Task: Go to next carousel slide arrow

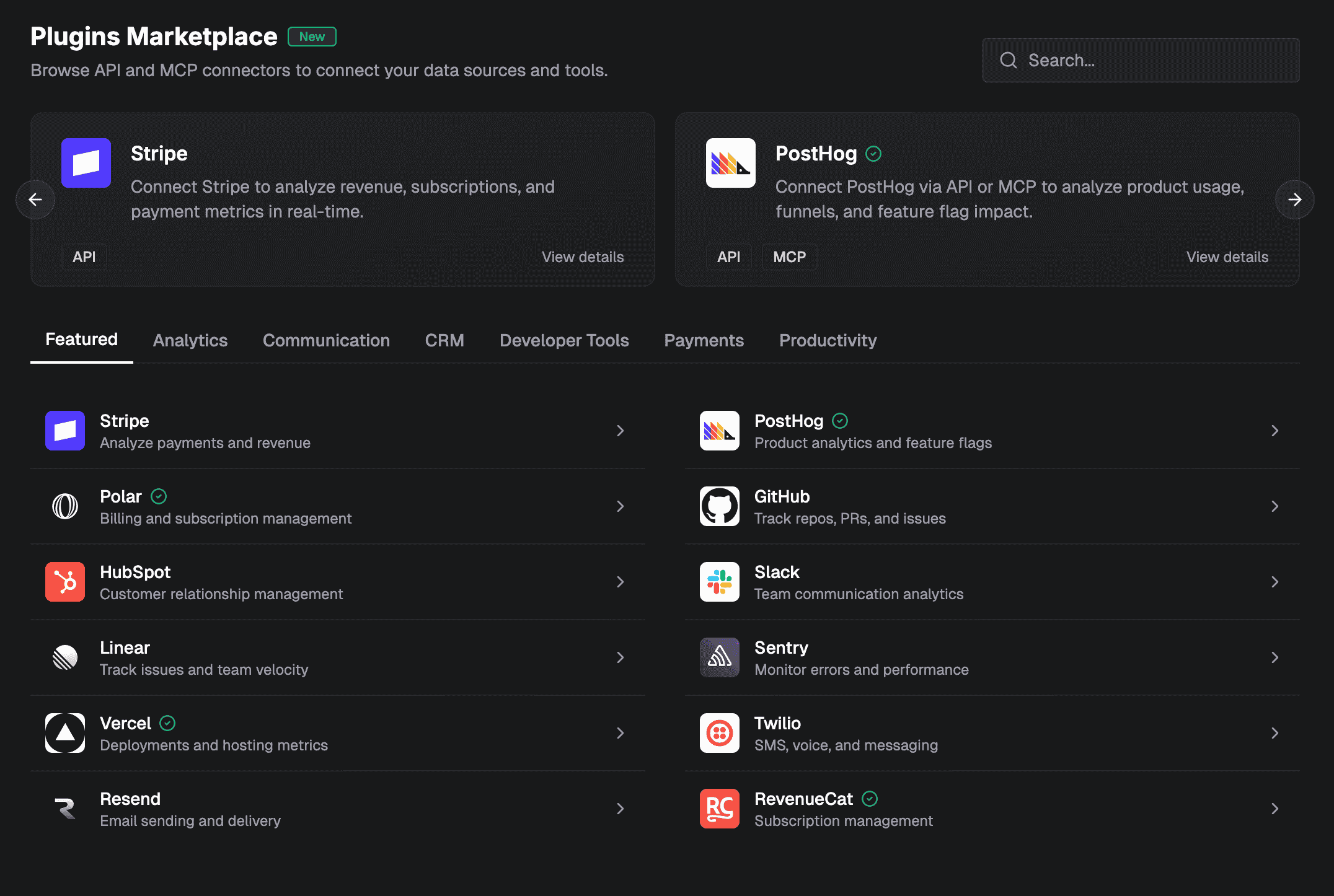Action: [x=1294, y=200]
